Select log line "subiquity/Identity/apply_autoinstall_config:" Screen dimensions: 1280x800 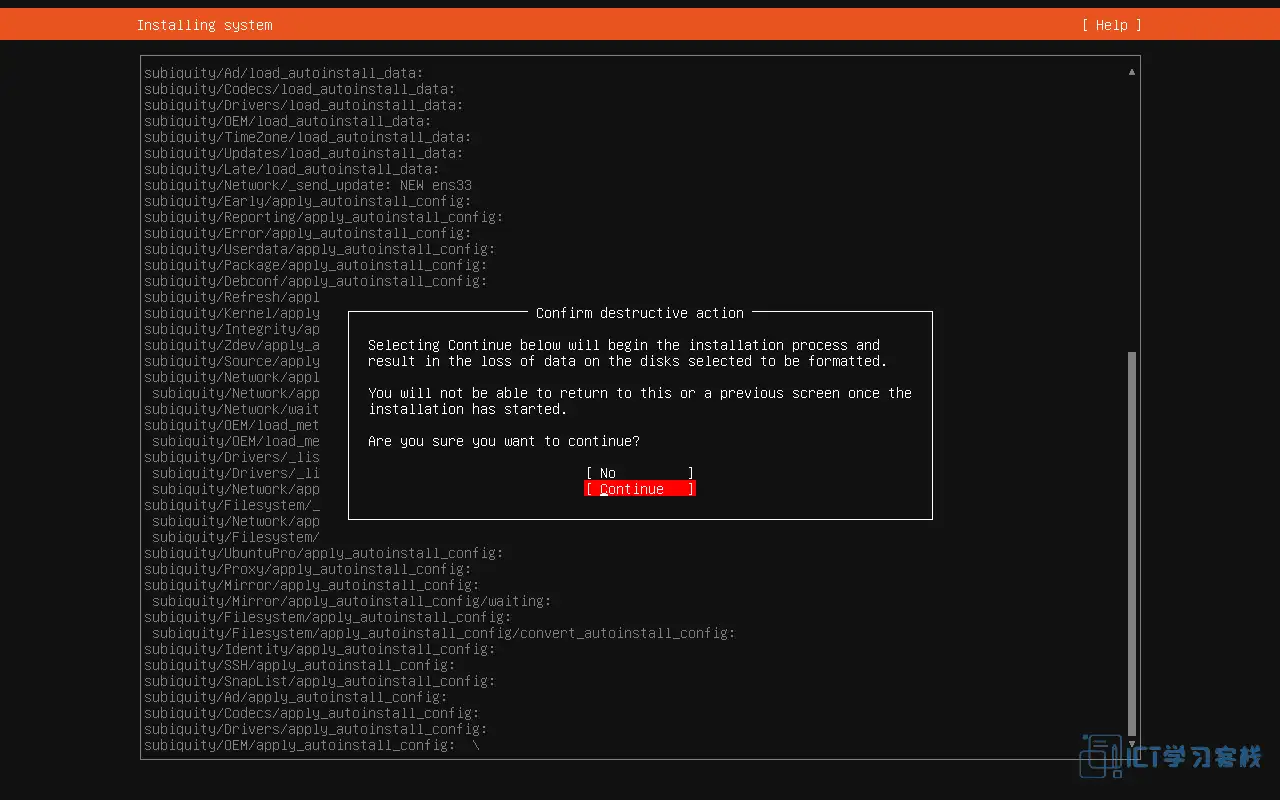(x=320, y=649)
